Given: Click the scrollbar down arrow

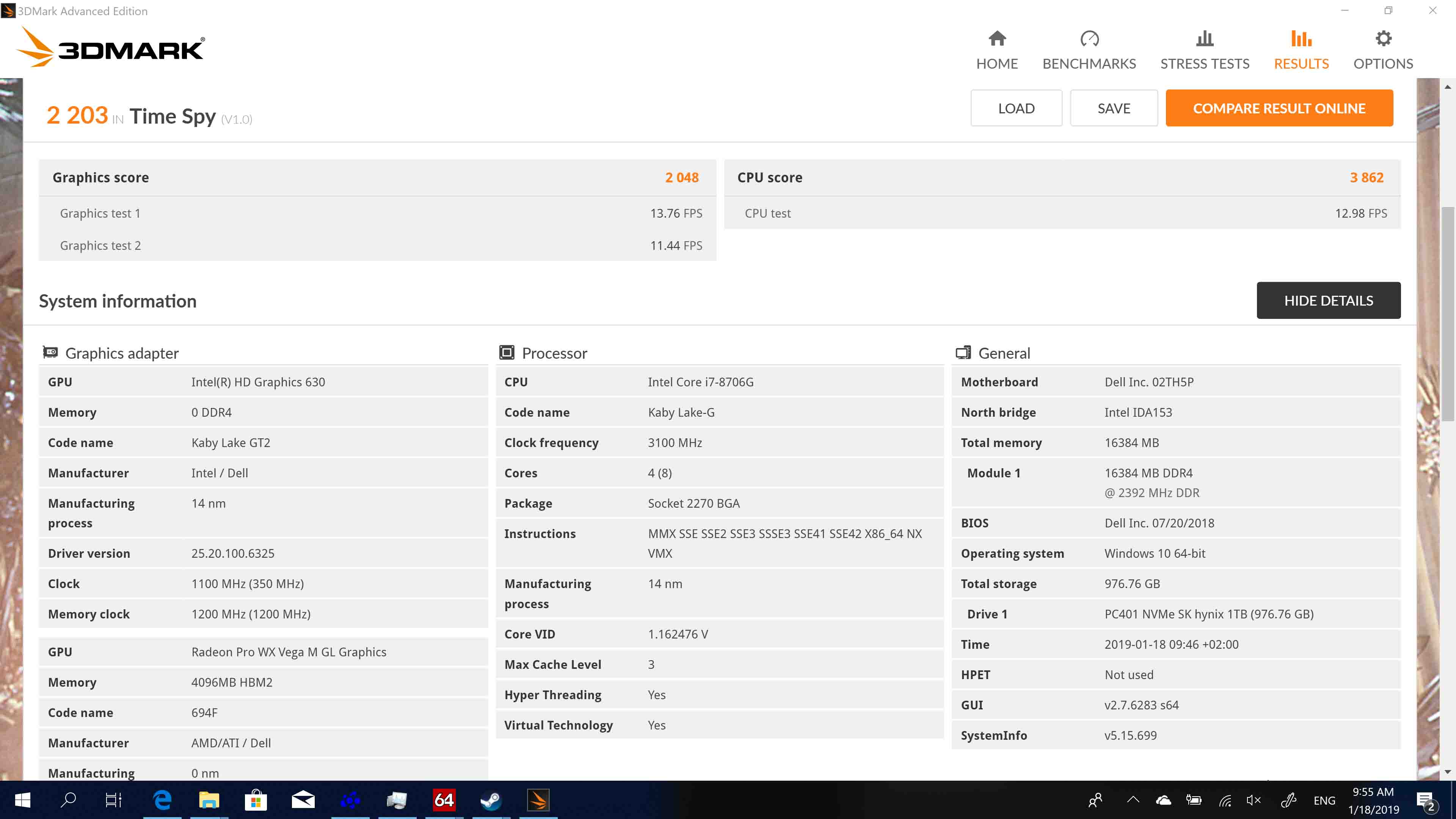Looking at the screenshot, I should coord(1448,772).
